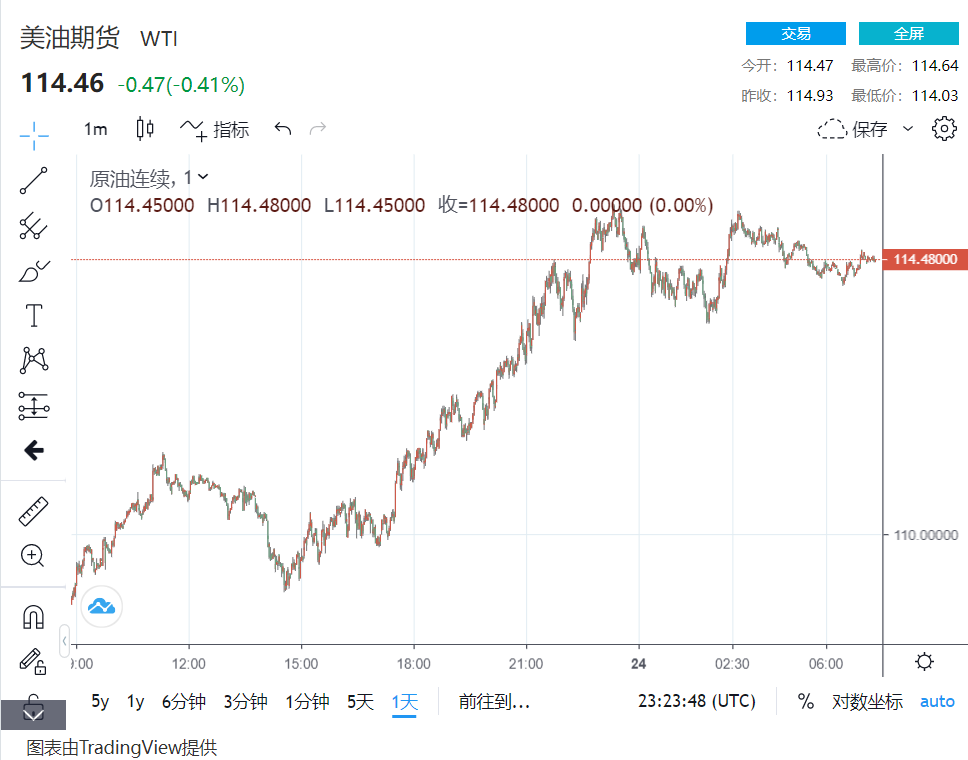968x760 pixels.
Task: Enable magnet mode for drawings
Action: 34,617
